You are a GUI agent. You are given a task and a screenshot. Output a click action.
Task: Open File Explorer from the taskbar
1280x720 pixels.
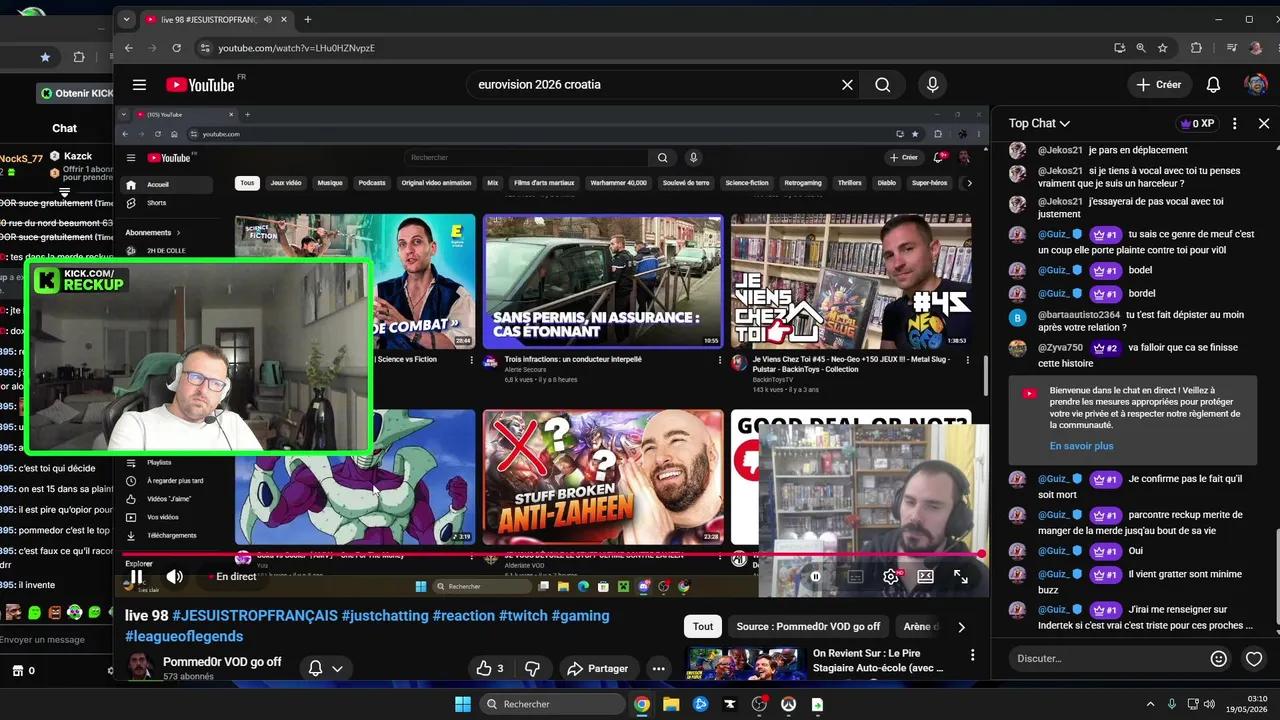pos(671,704)
